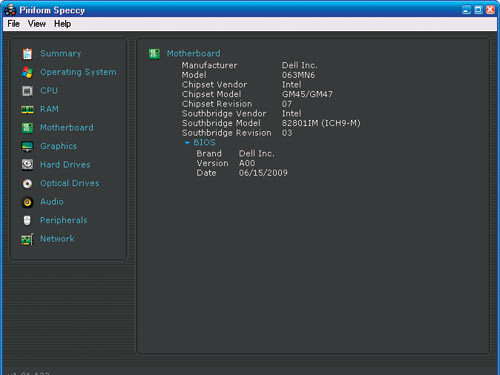Viewport: 500px width, 375px height.
Task: Open the View menu
Action: 37,24
